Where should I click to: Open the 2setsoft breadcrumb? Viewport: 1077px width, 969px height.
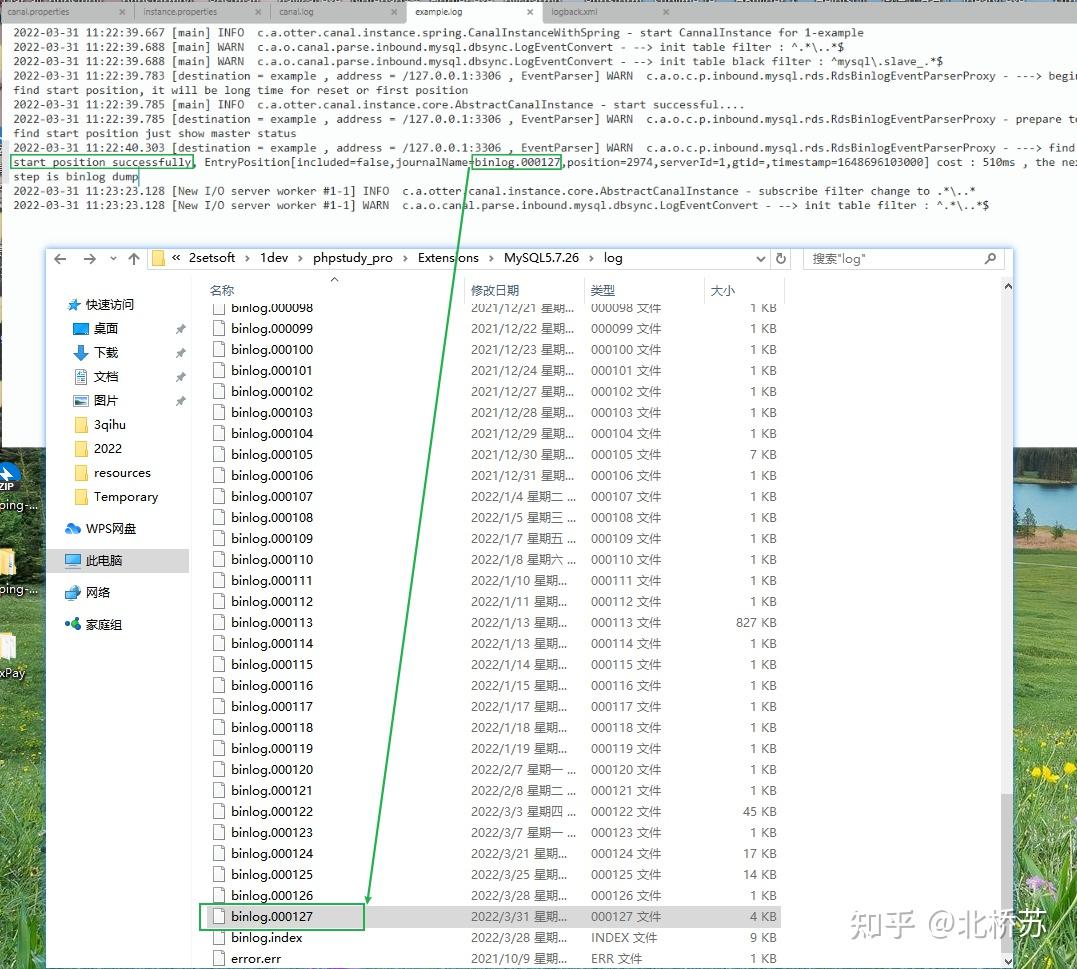[x=212, y=258]
